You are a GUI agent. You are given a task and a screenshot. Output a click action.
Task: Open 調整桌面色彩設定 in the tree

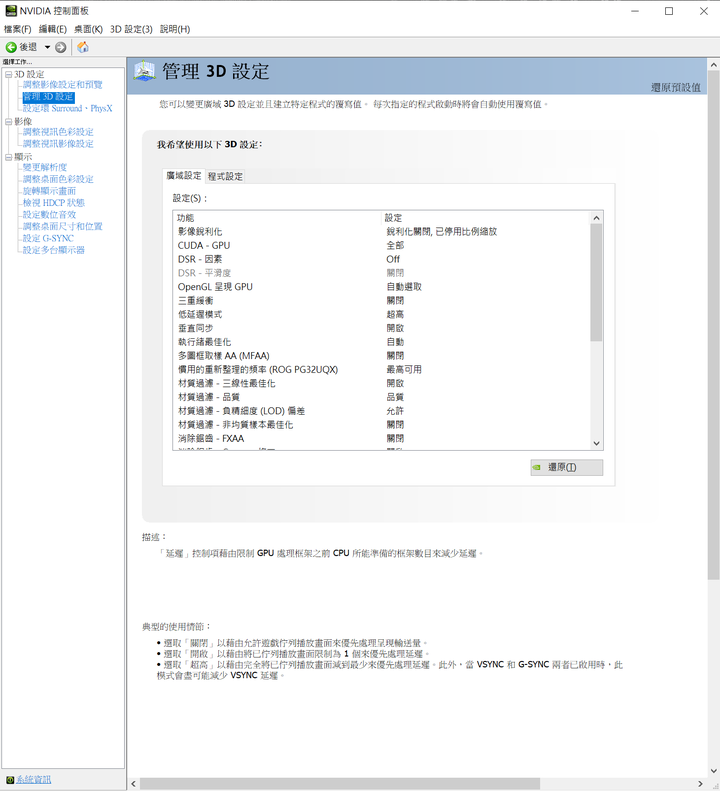[x=58, y=180]
